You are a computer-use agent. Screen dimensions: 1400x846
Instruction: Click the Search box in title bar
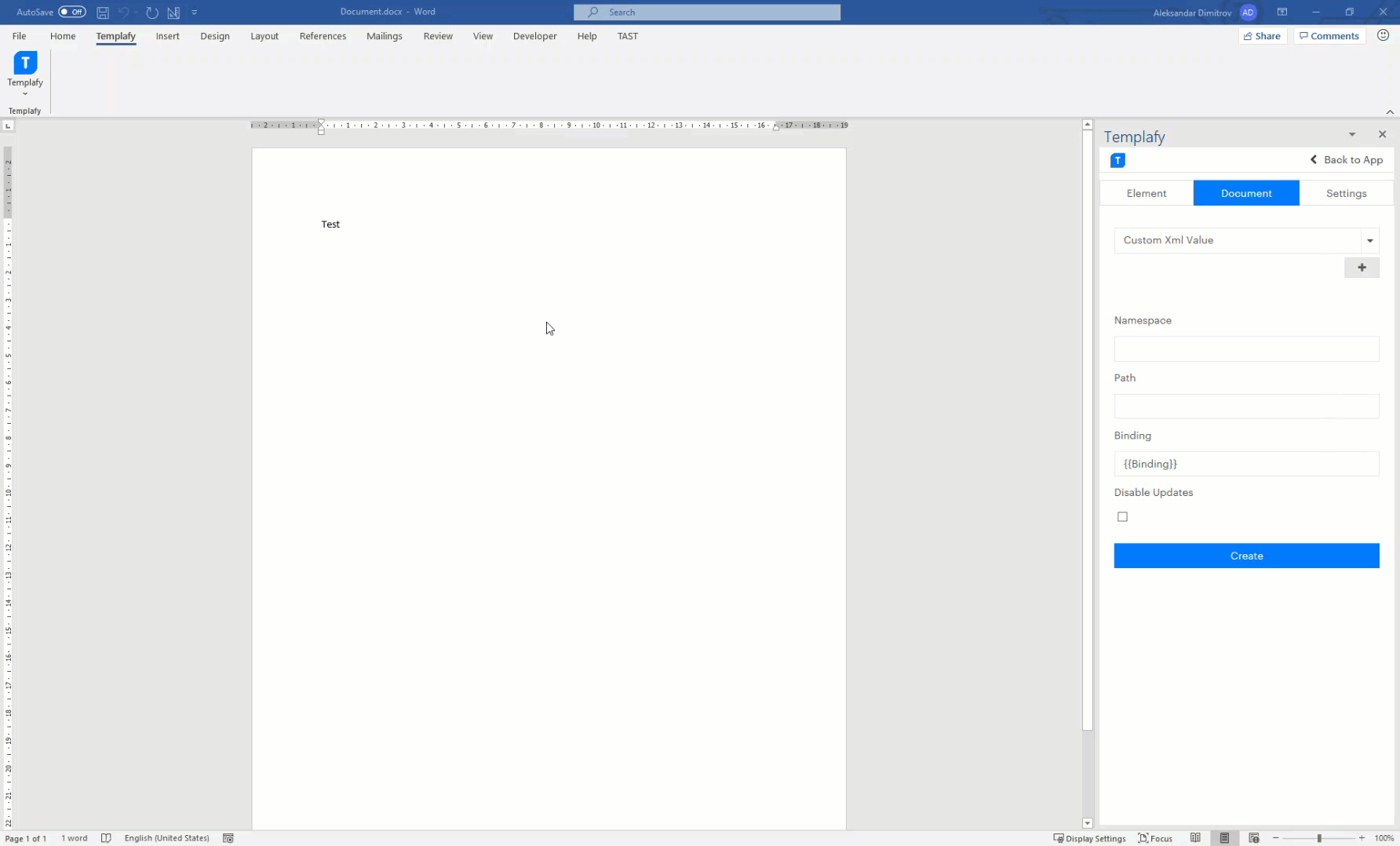[x=707, y=12]
